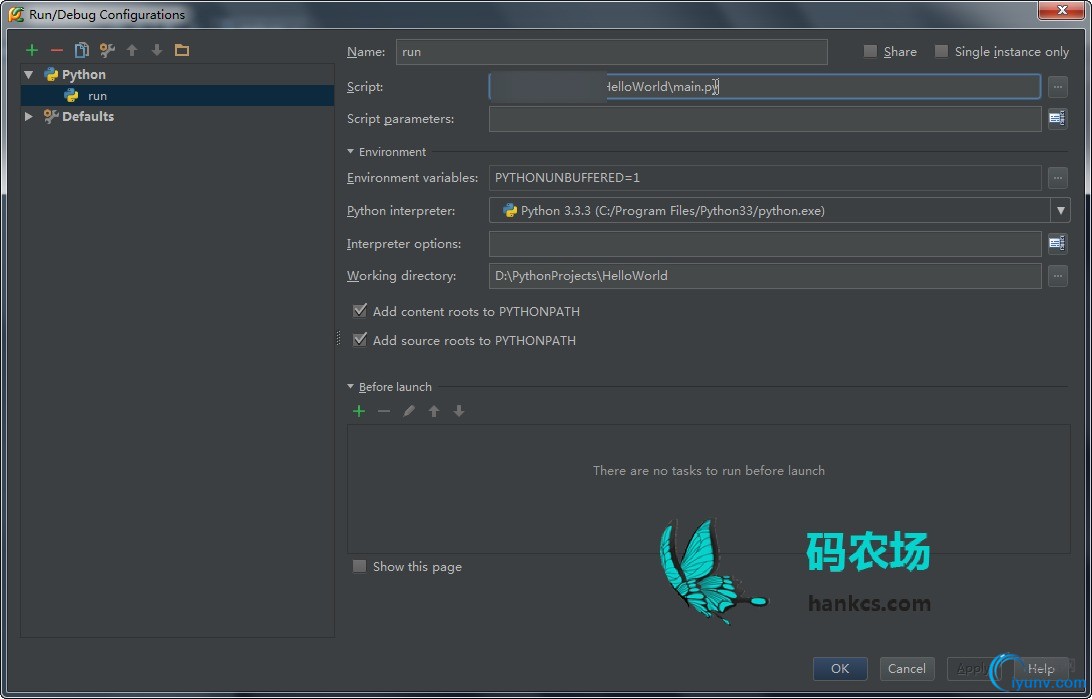Click into the Script path field
The height and width of the screenshot is (699, 1092).
765,87
